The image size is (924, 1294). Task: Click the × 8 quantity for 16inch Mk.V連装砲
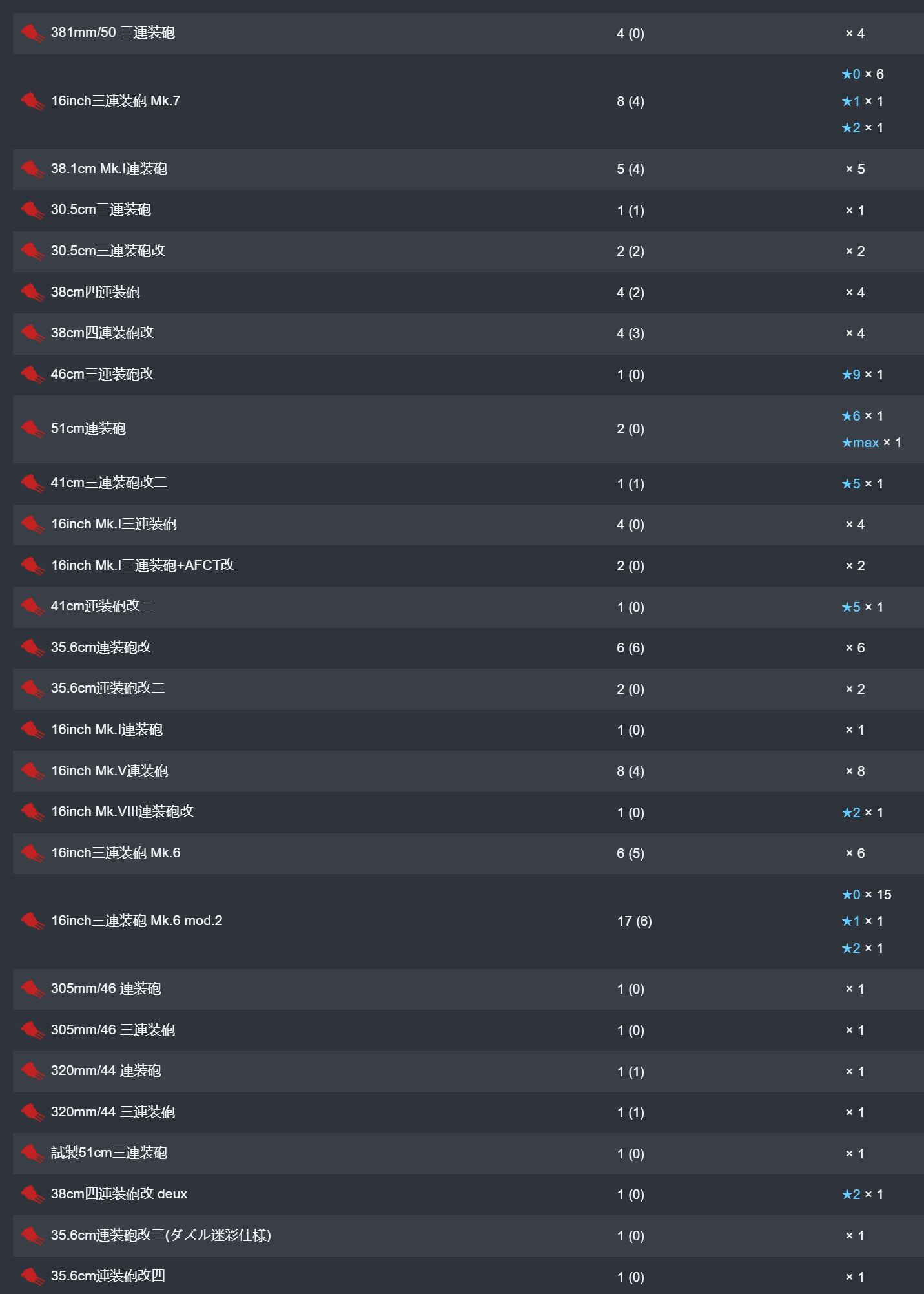click(855, 771)
